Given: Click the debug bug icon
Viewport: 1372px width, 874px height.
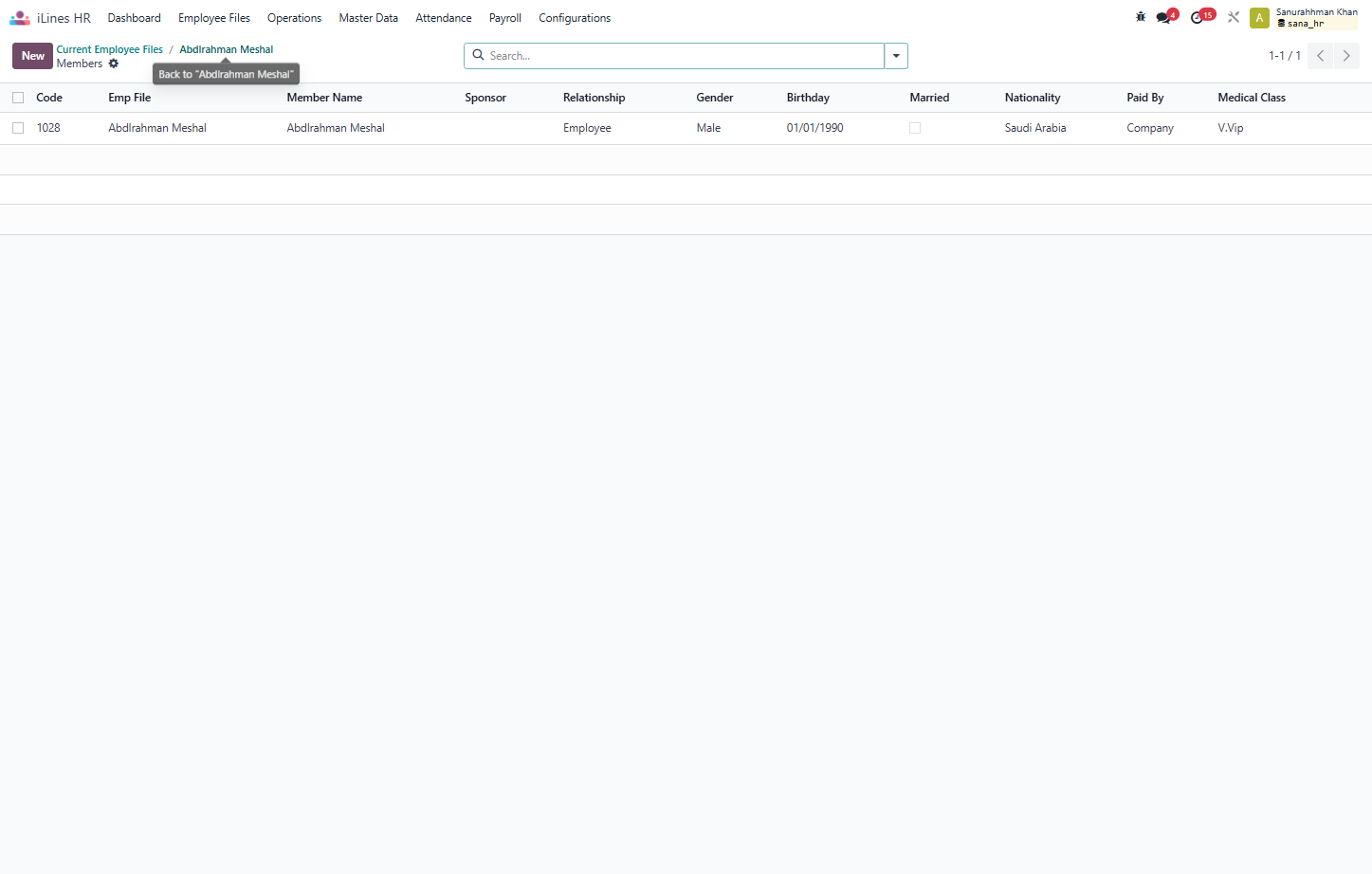Looking at the screenshot, I should 1141,17.
